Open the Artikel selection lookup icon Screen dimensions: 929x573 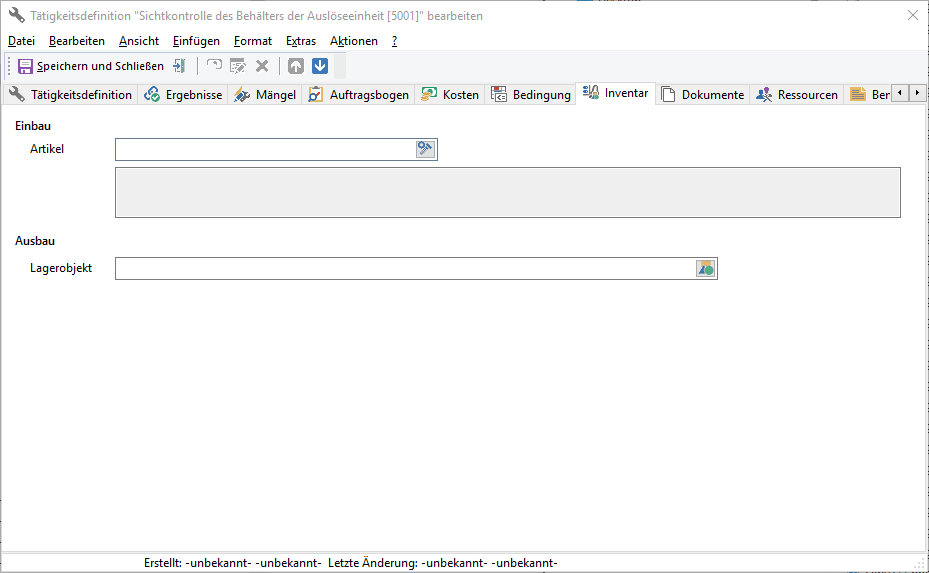point(426,149)
